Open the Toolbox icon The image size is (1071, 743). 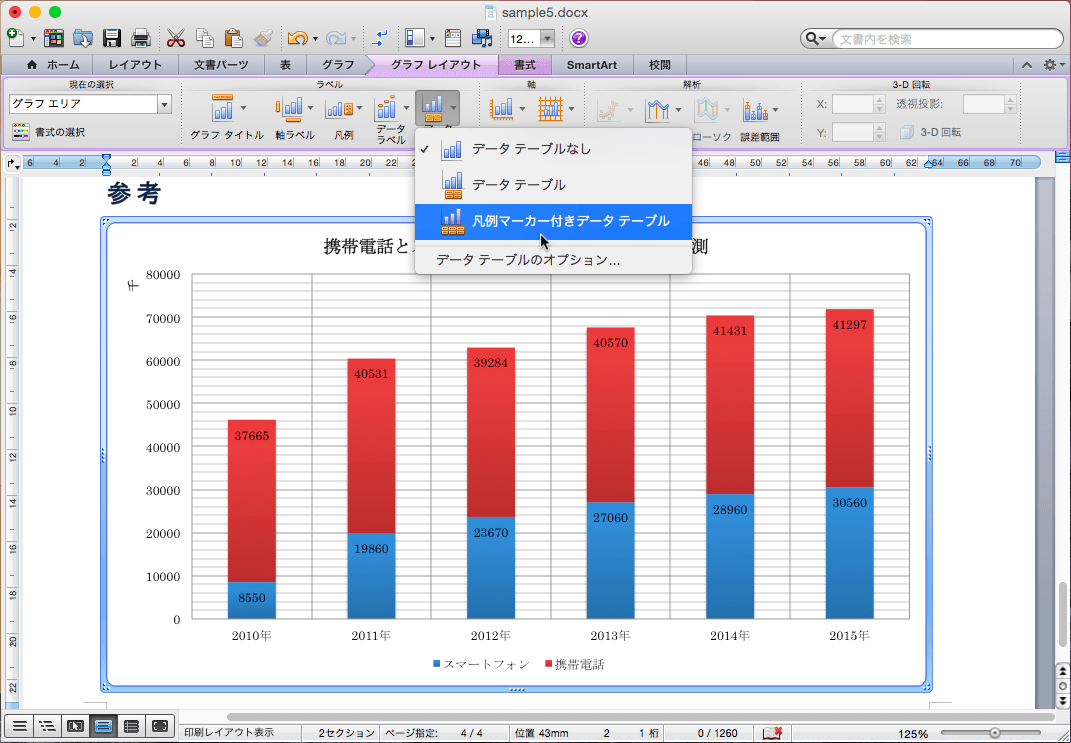[453, 38]
